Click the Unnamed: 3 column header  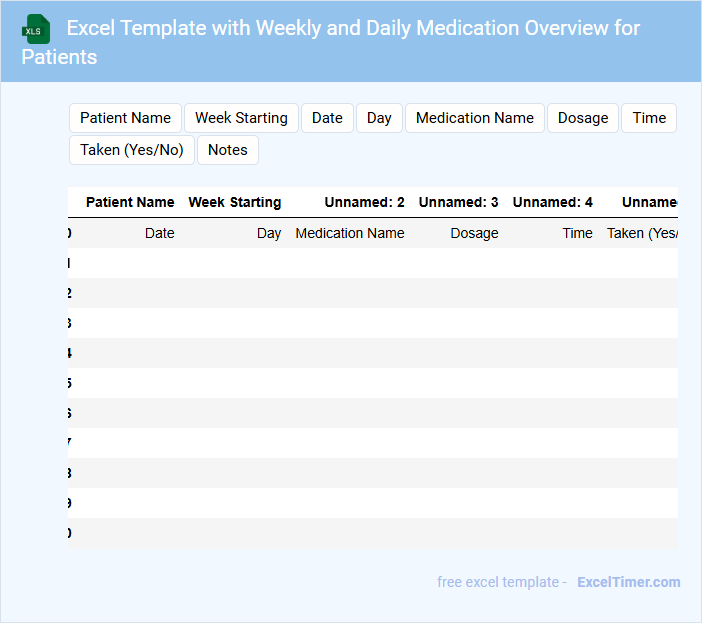pos(458,202)
